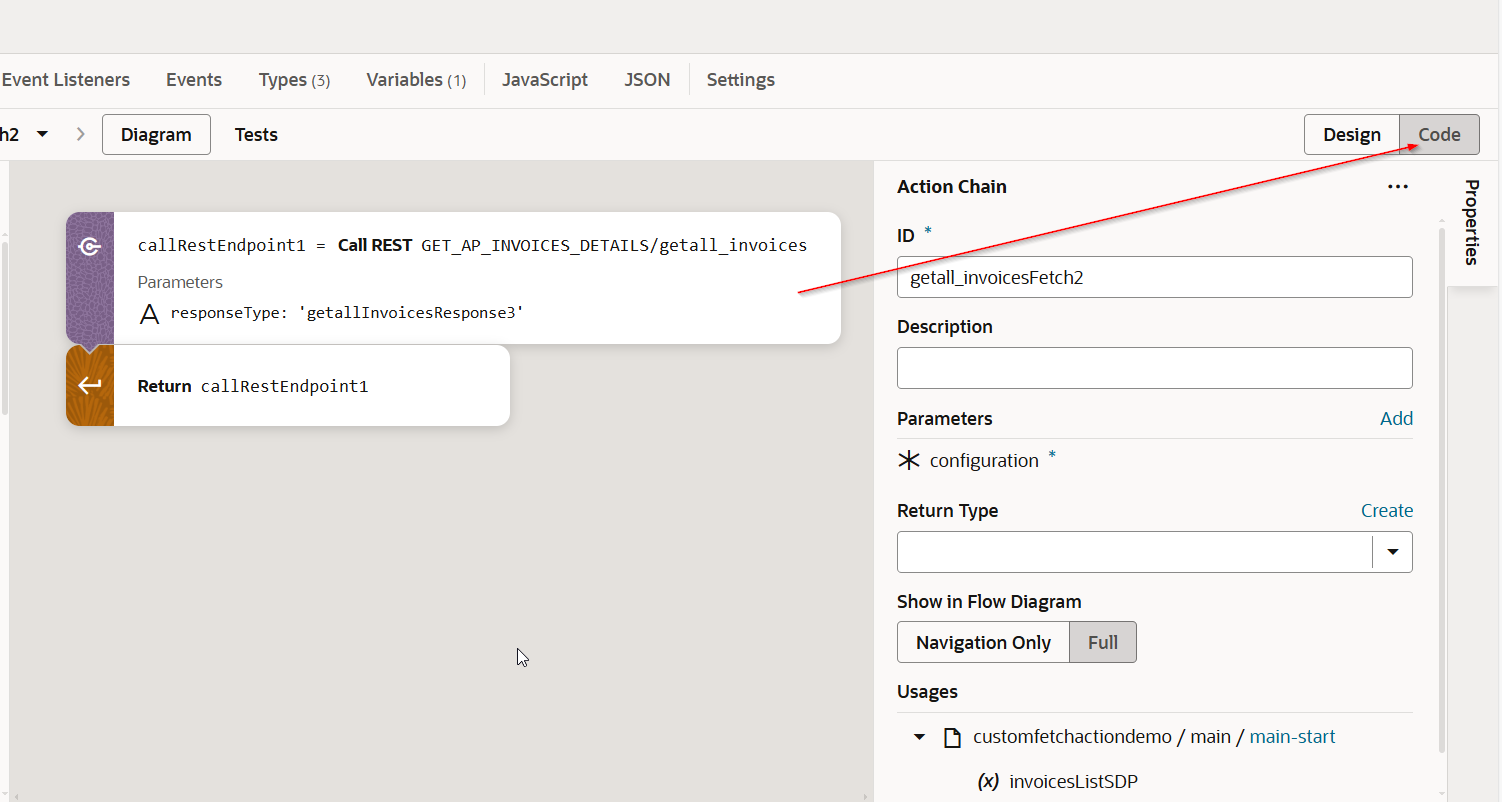Open the action chain name dropdown arrow
Image resolution: width=1502 pixels, height=802 pixels.
[x=42, y=134]
